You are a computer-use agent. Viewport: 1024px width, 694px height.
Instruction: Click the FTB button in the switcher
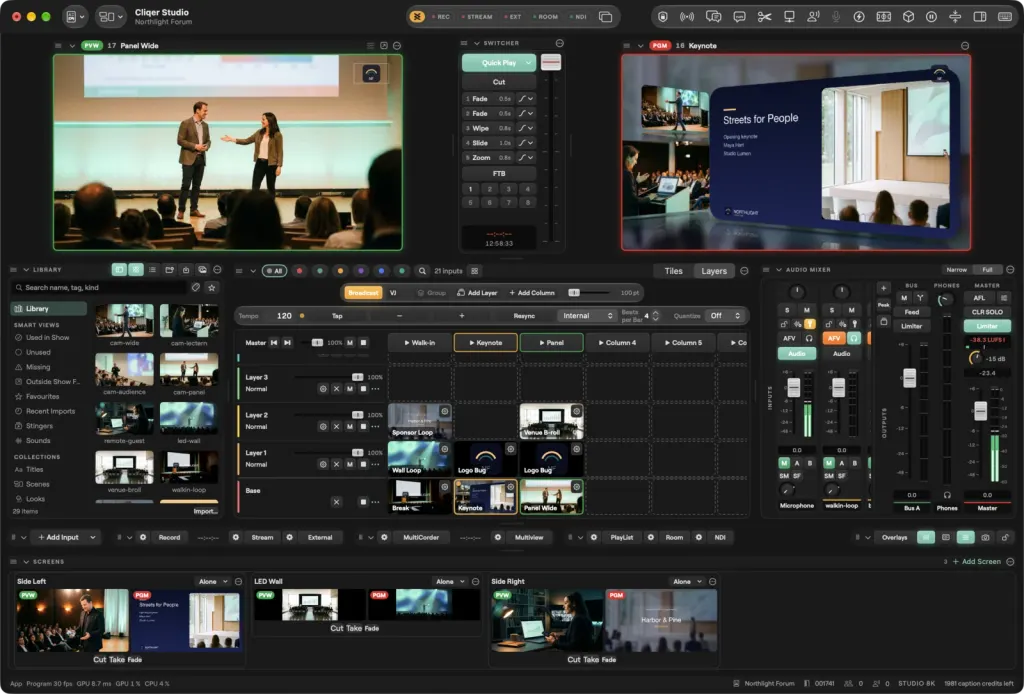point(499,174)
